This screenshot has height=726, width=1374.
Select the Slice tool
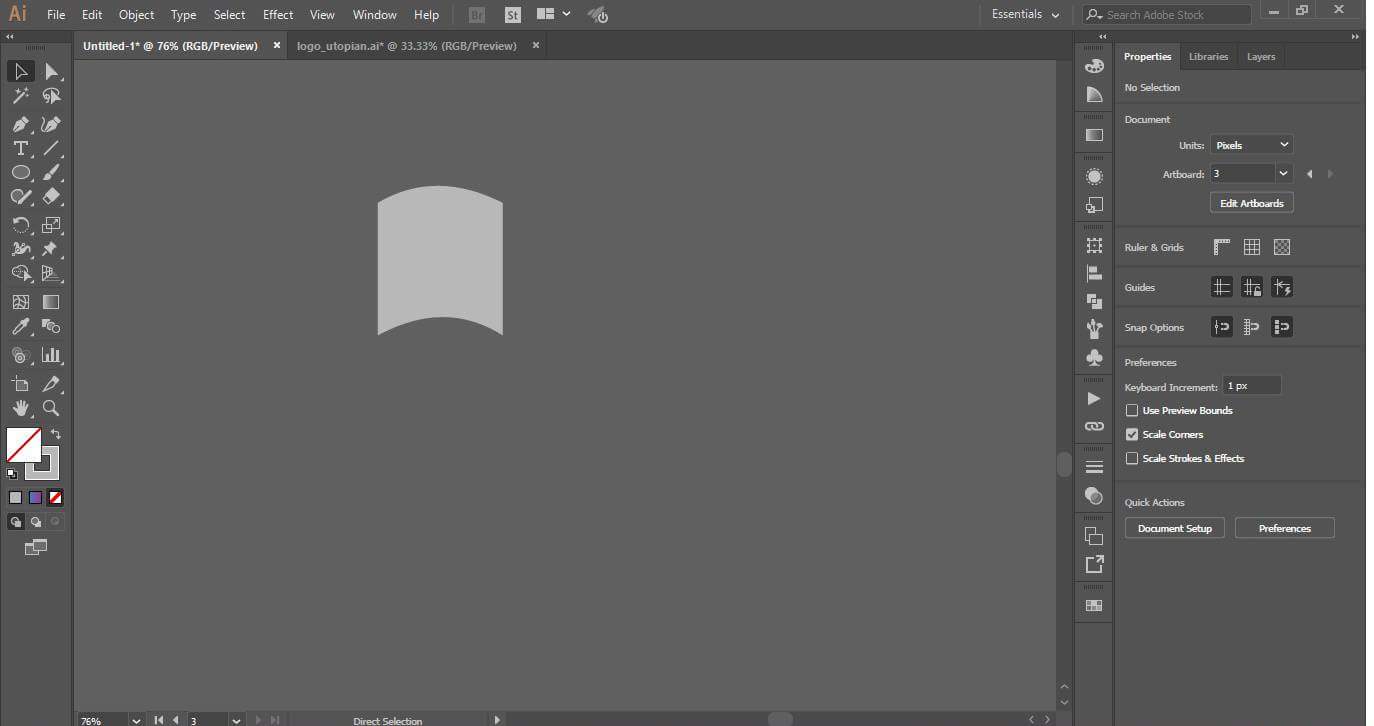pos(51,384)
